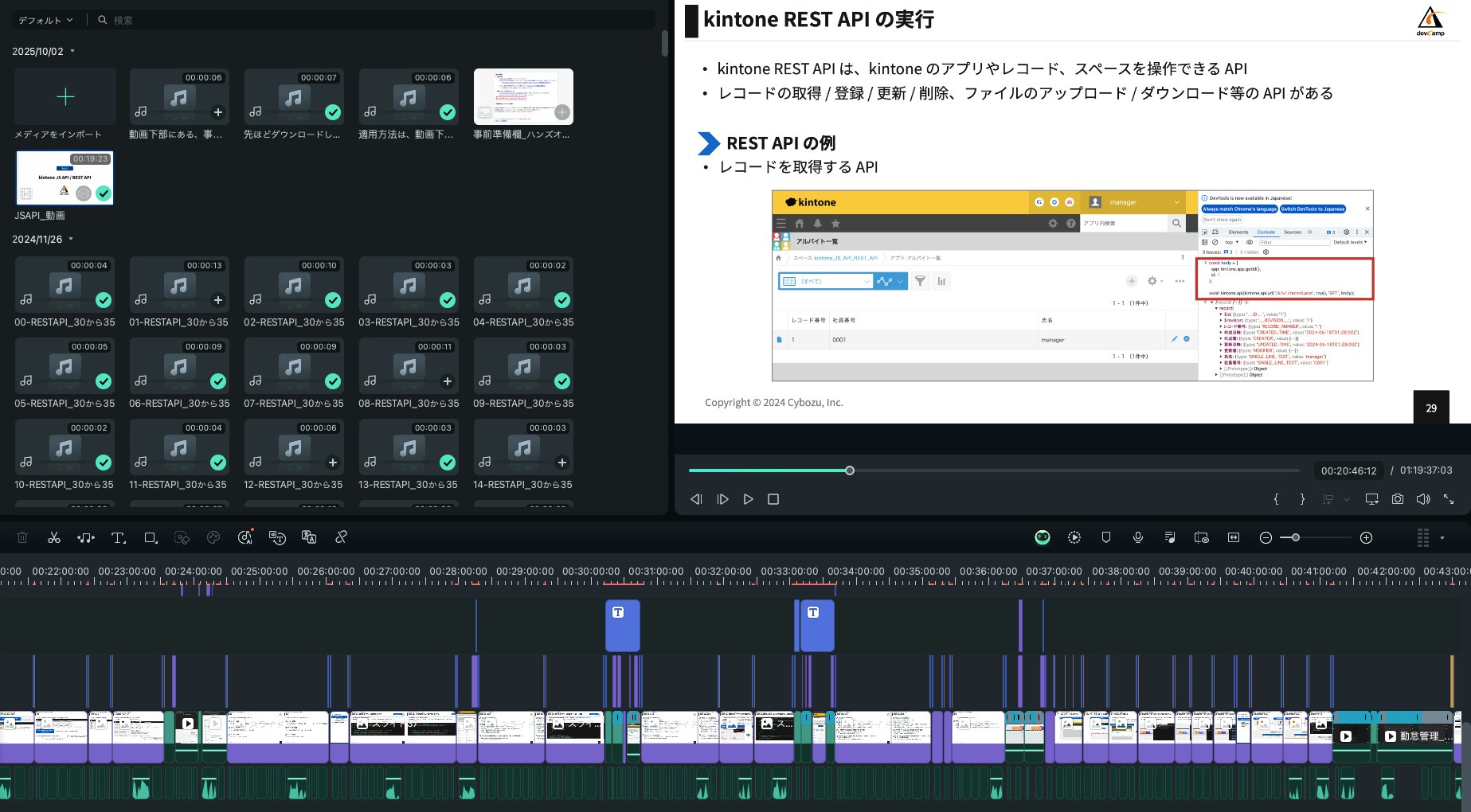Select the 10-RESTAPI_30から35 audio thumbnail
1471x812 pixels.
point(65,447)
